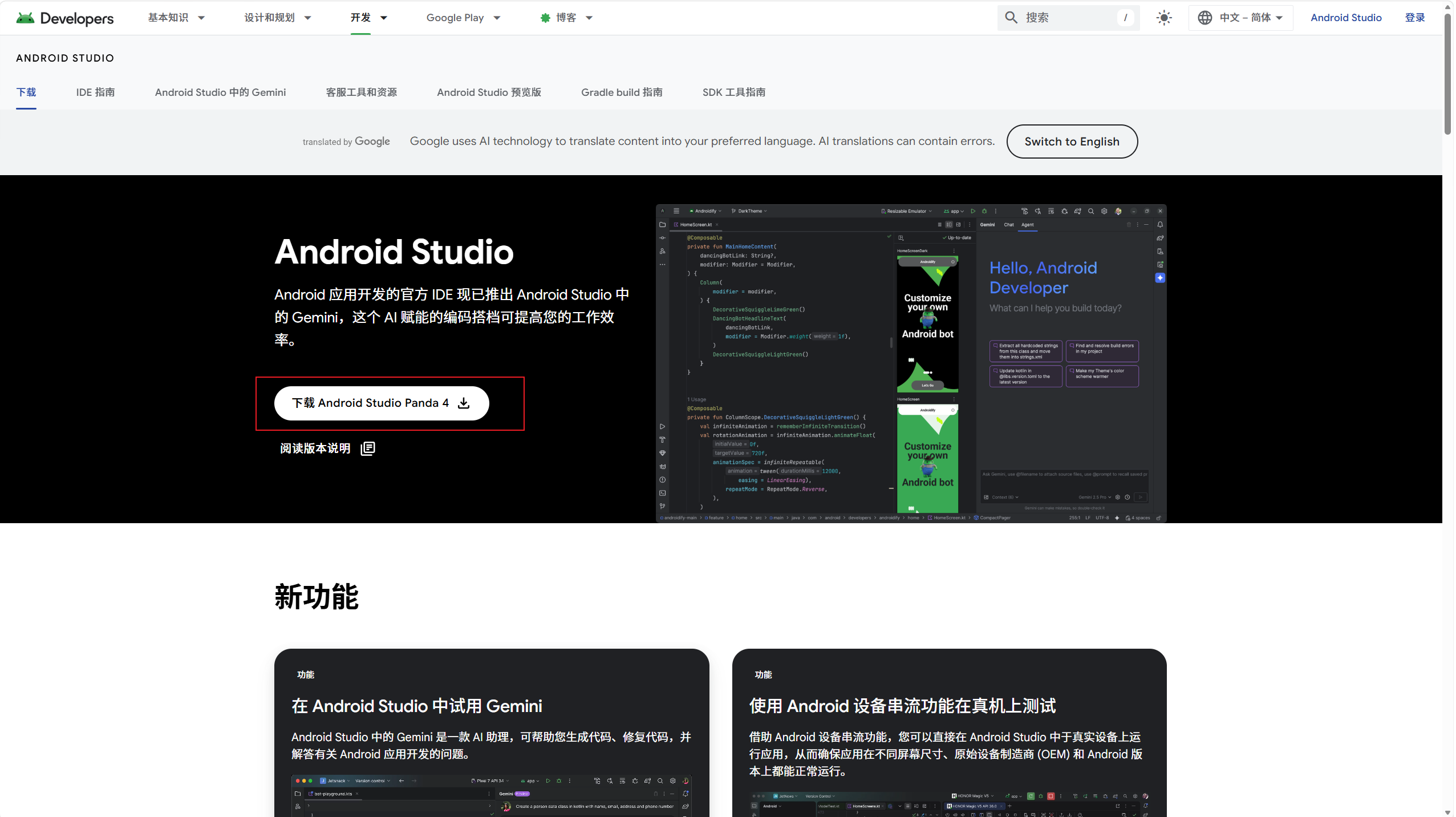
Task: Click the 登录 sign-in link
Action: pyautogui.click(x=1414, y=18)
